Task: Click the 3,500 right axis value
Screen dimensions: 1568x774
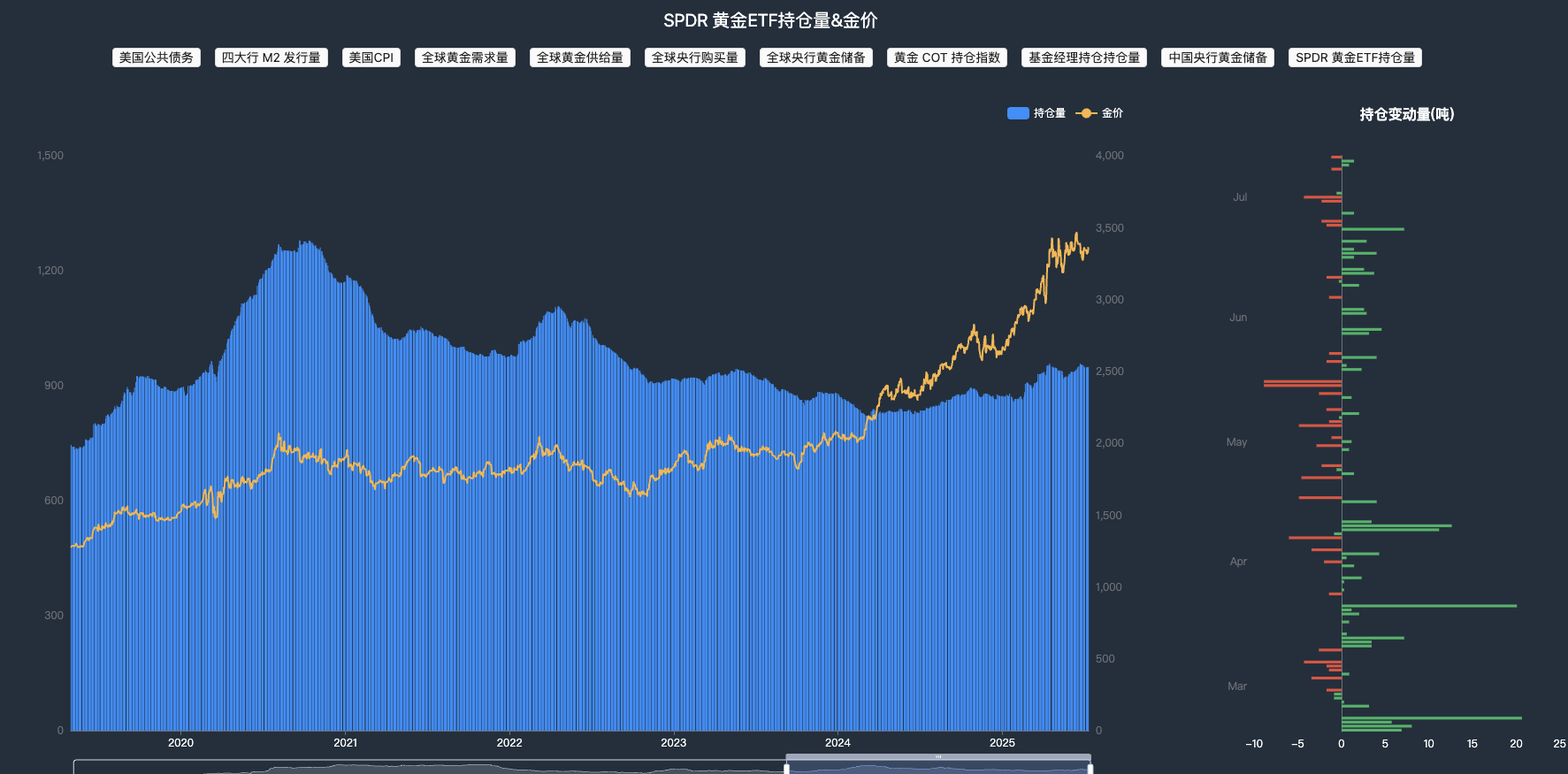Action: [1110, 228]
